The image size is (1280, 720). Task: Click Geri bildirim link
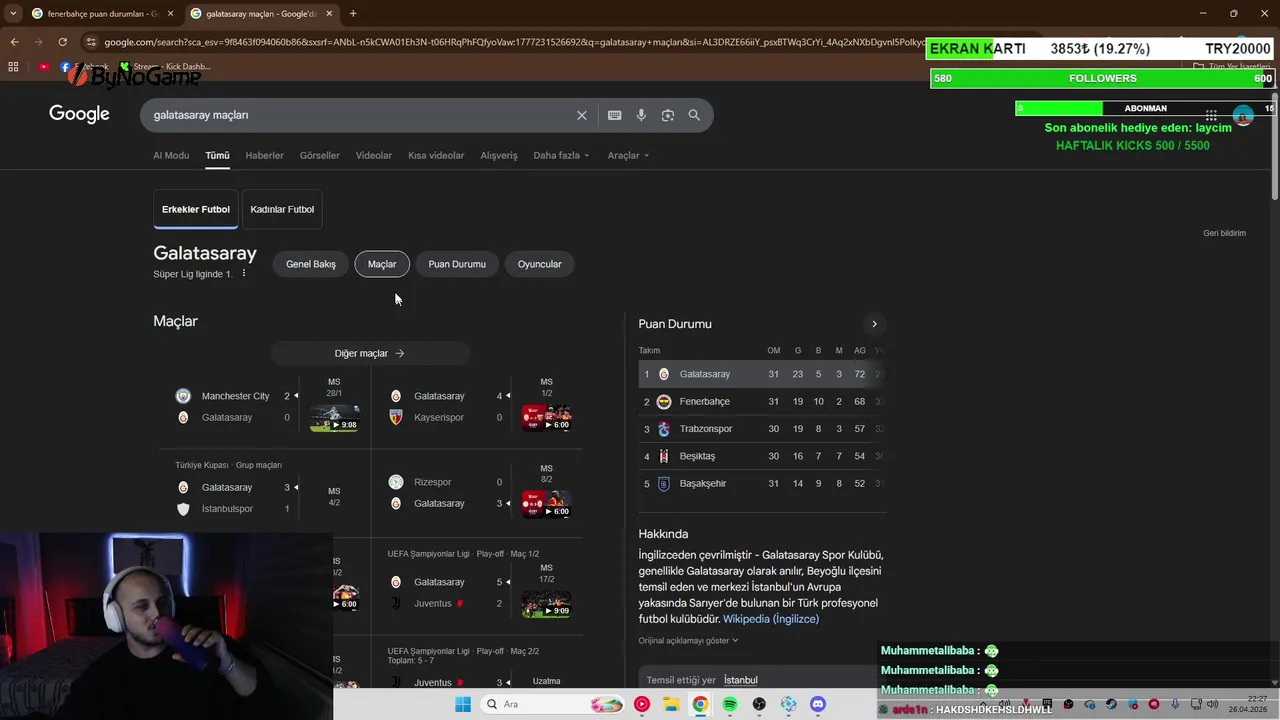[1224, 233]
